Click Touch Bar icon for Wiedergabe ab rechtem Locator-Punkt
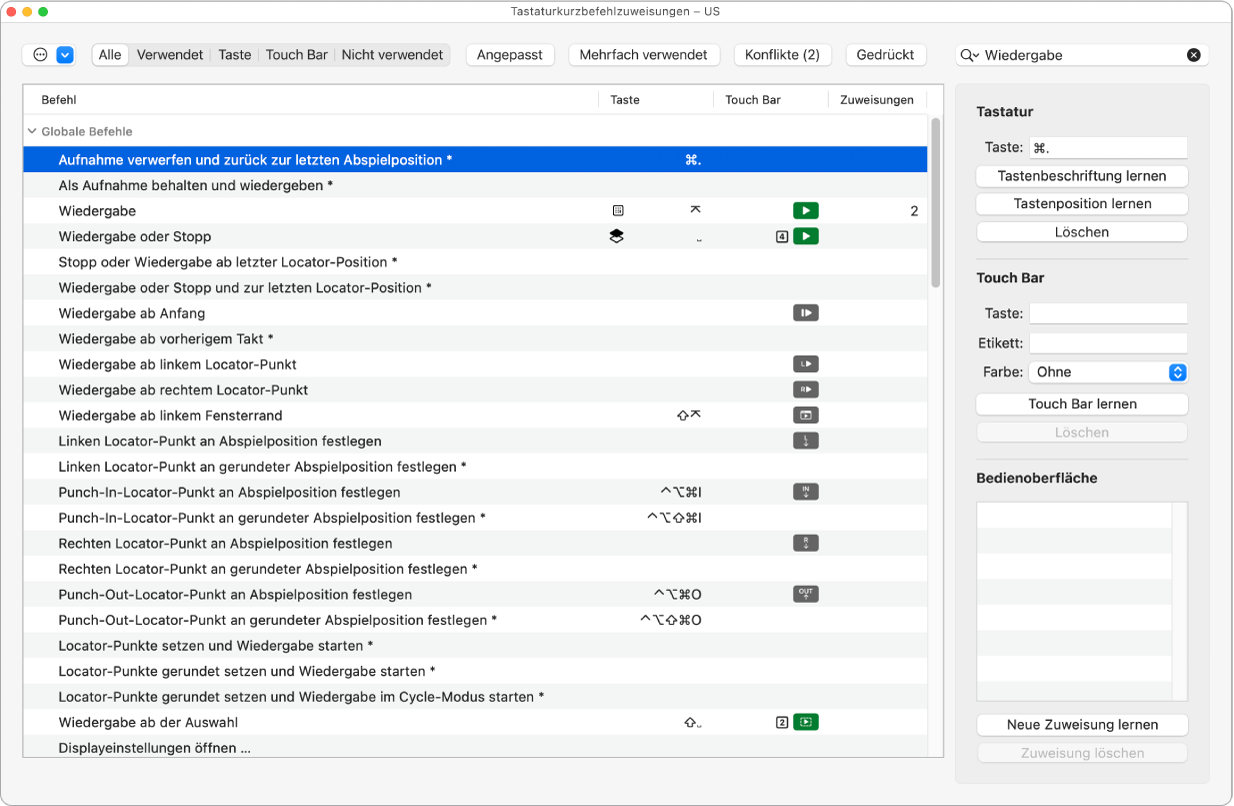1234x806 pixels. tap(805, 390)
